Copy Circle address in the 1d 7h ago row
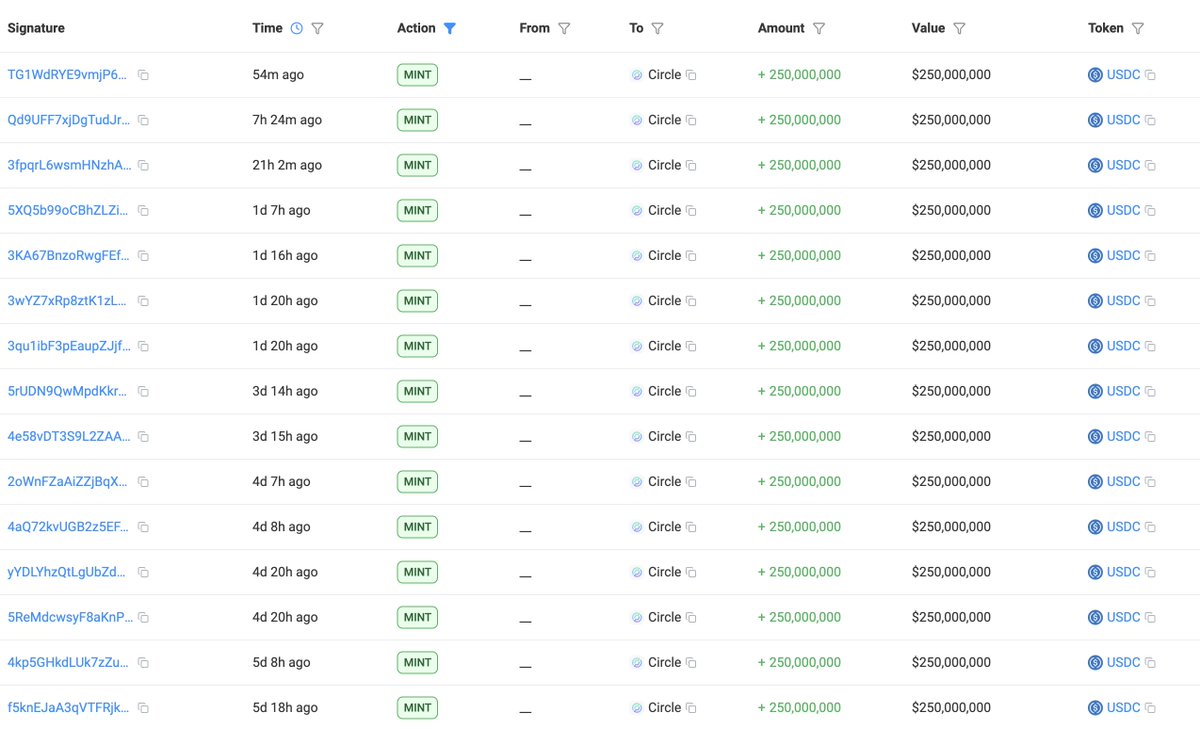This screenshot has width=1200, height=729. (x=691, y=210)
